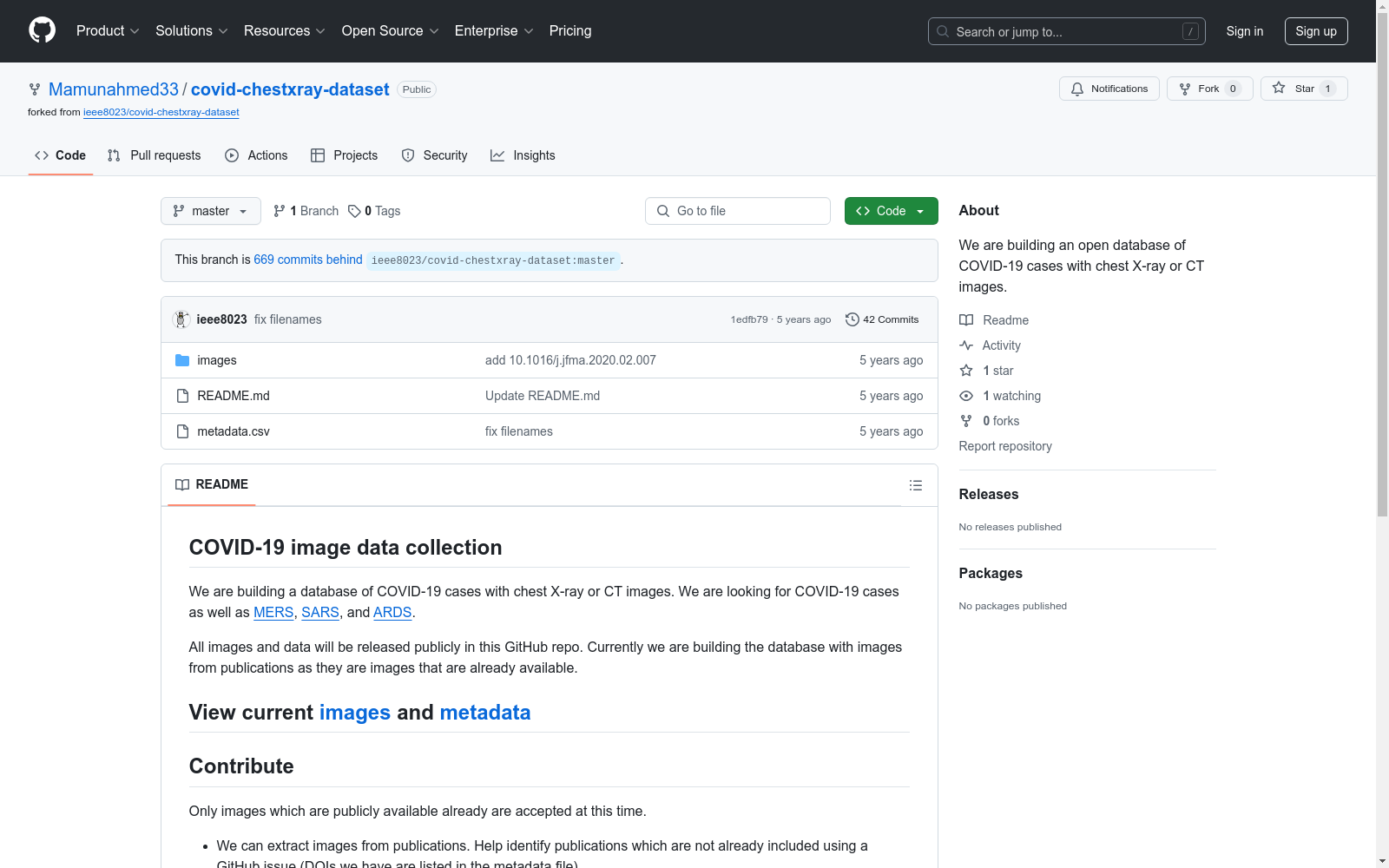Open the Projects tab
Image resolution: width=1389 pixels, height=868 pixels.
click(345, 155)
